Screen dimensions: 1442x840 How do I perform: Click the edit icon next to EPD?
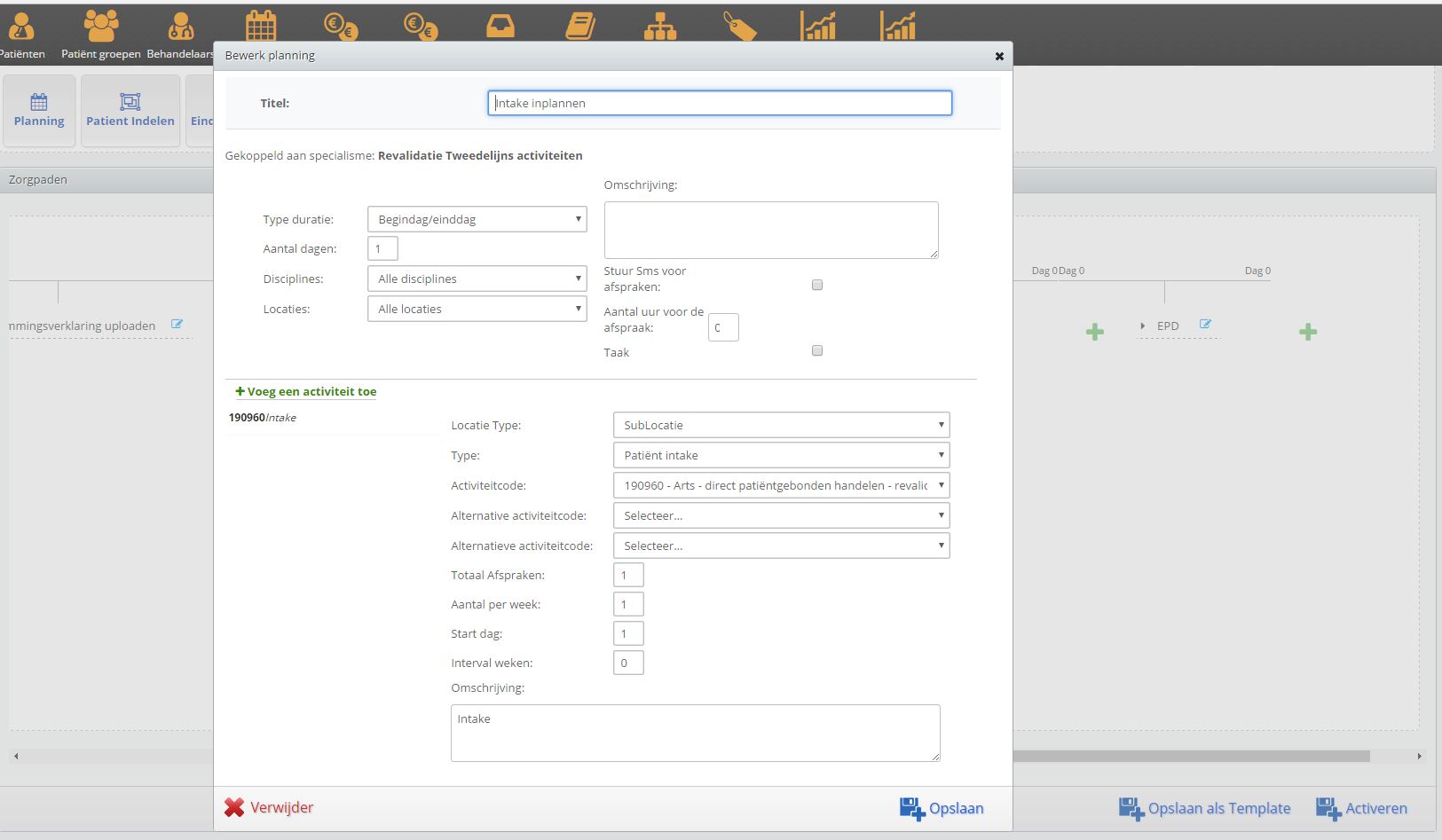point(1205,325)
